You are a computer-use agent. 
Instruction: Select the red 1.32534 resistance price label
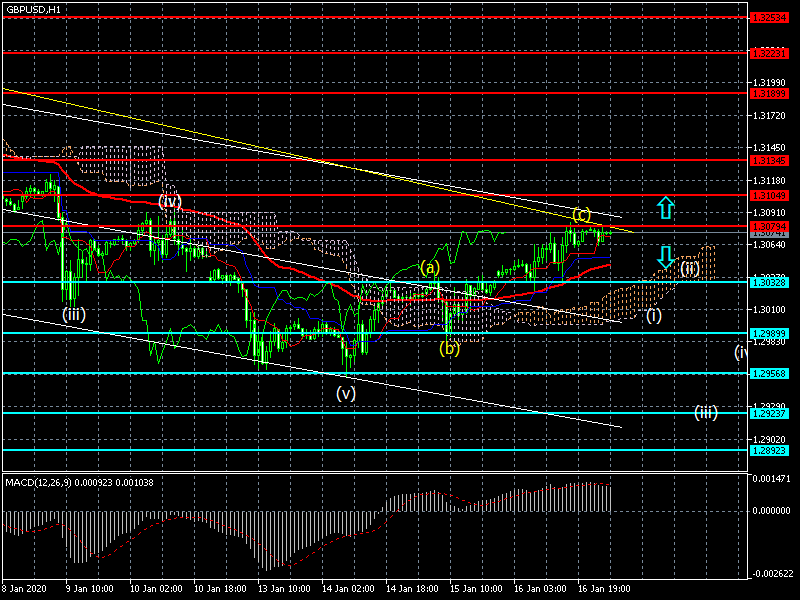pos(769,18)
